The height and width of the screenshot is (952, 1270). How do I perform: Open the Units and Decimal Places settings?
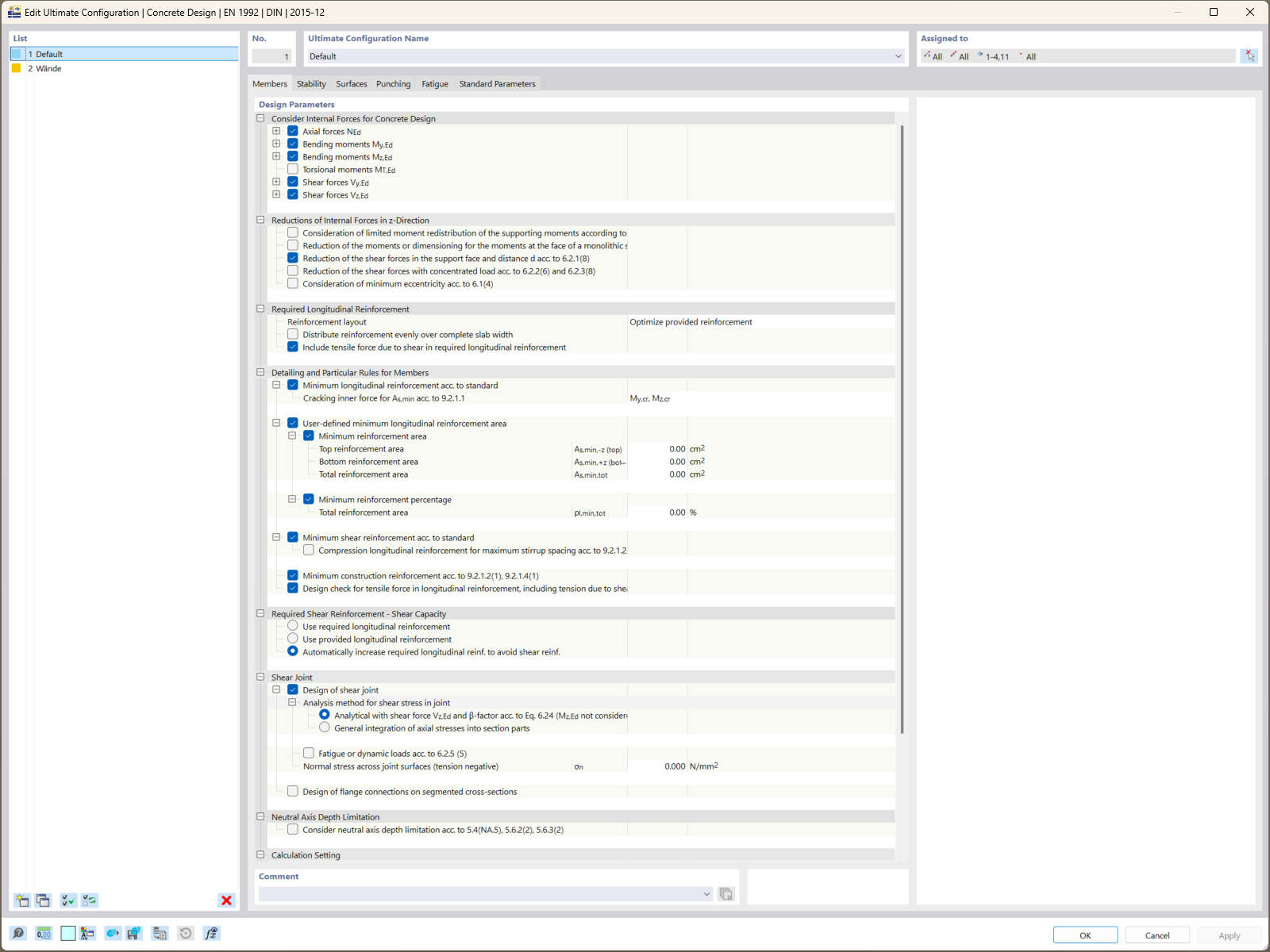coord(44,933)
